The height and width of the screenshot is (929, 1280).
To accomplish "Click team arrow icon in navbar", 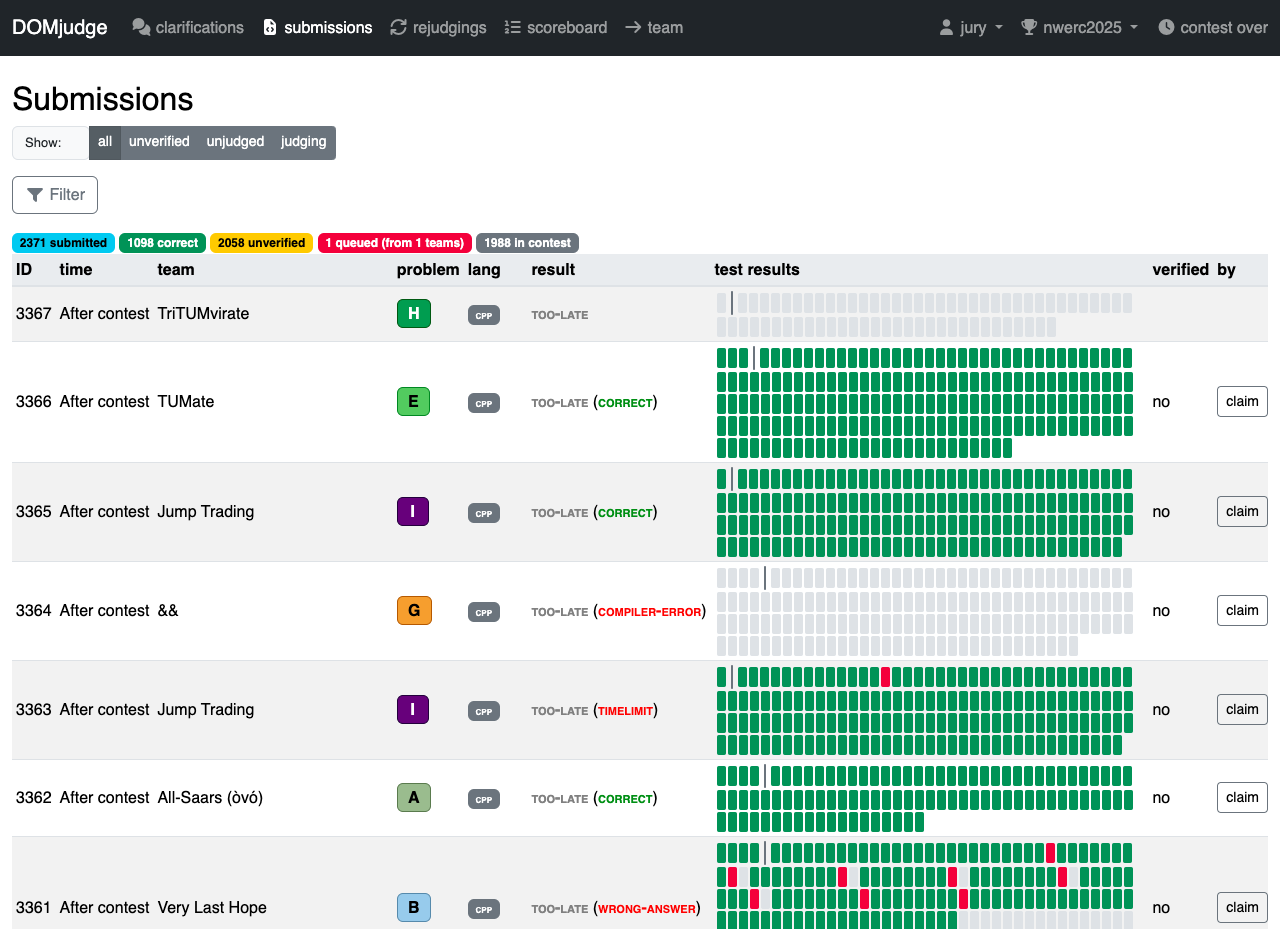I will tap(633, 28).
